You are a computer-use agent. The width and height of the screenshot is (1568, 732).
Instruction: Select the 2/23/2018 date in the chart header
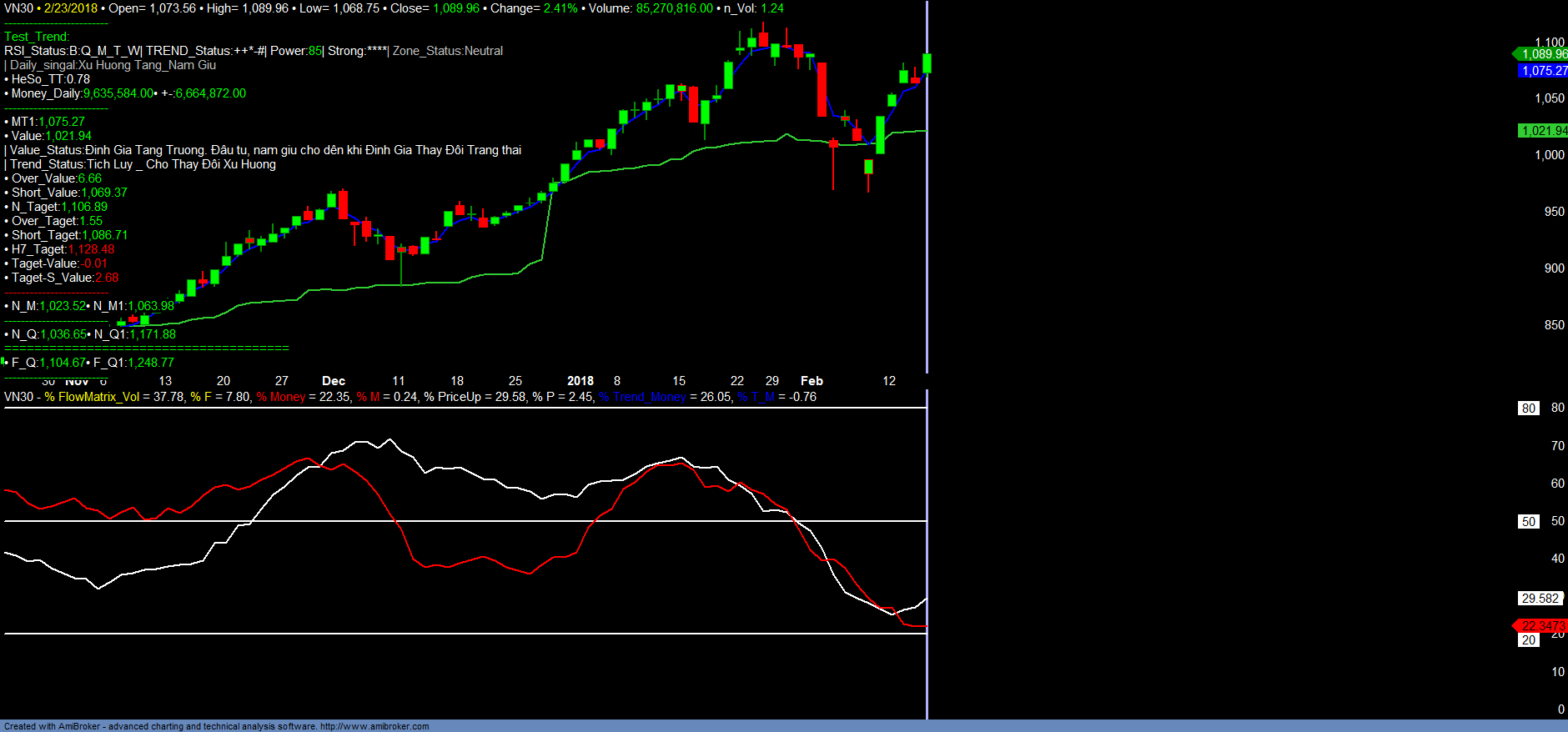[71, 8]
